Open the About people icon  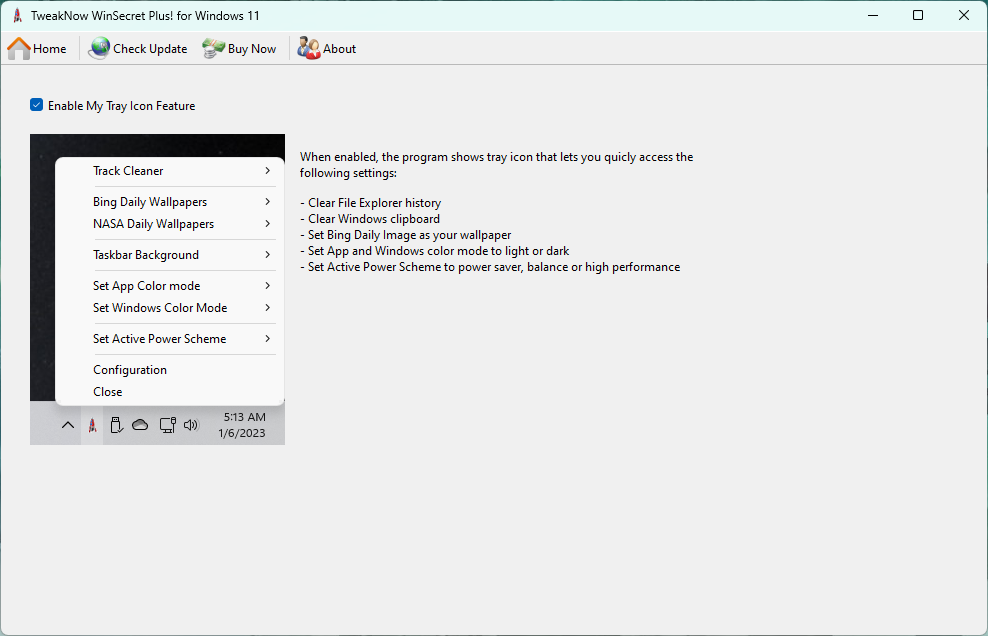[309, 48]
